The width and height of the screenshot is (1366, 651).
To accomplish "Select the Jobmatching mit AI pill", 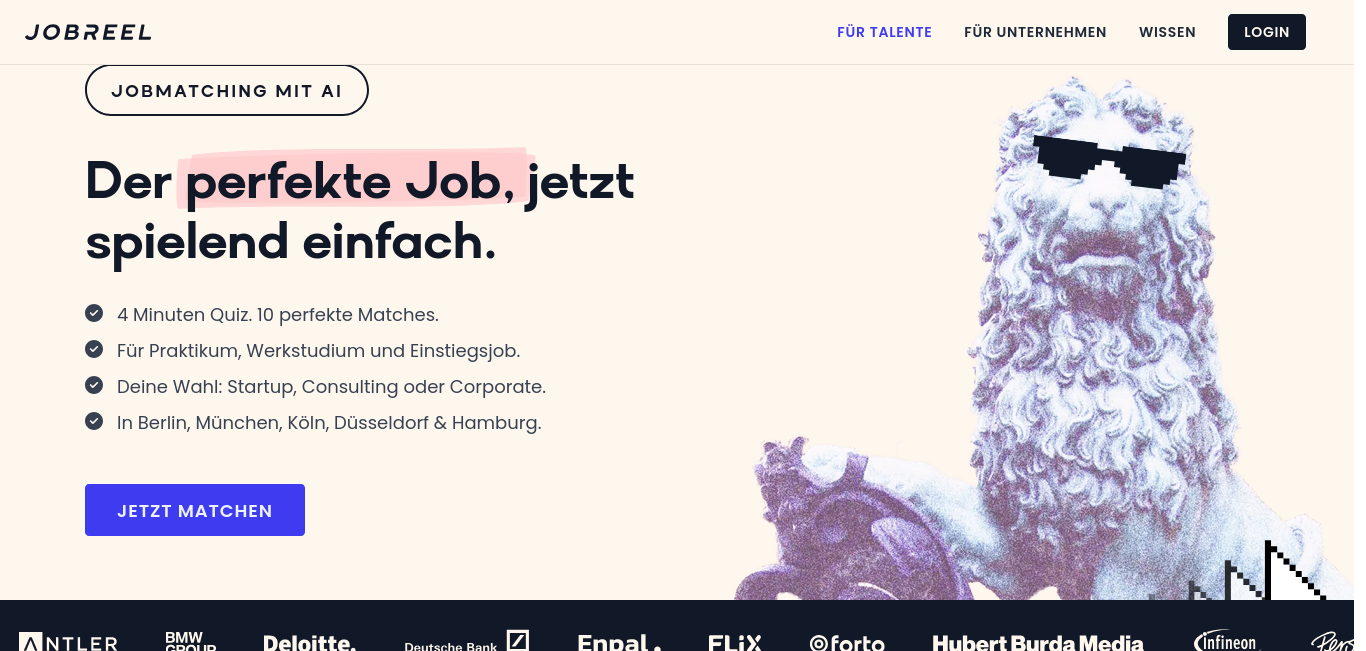I will (227, 91).
